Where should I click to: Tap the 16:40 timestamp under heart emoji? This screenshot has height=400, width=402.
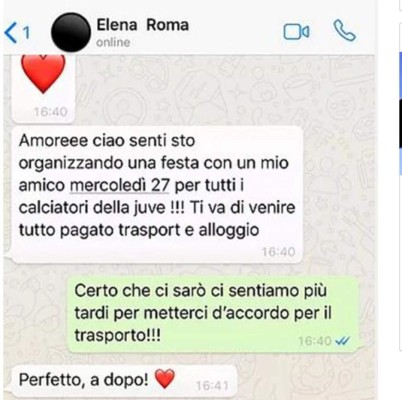click(50, 111)
